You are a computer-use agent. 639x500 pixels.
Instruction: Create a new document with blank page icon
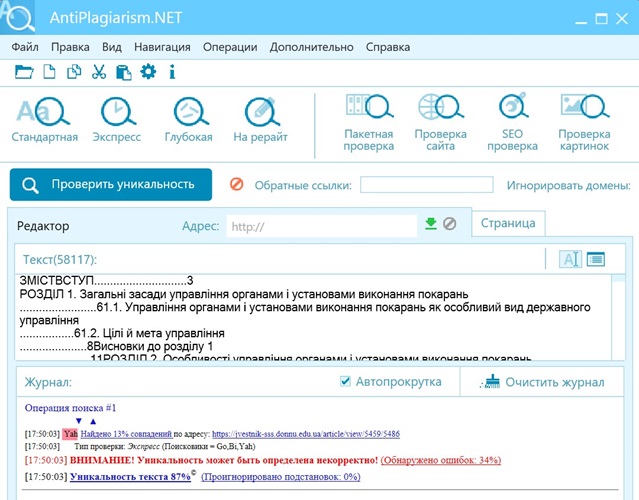pyautogui.click(x=49, y=72)
